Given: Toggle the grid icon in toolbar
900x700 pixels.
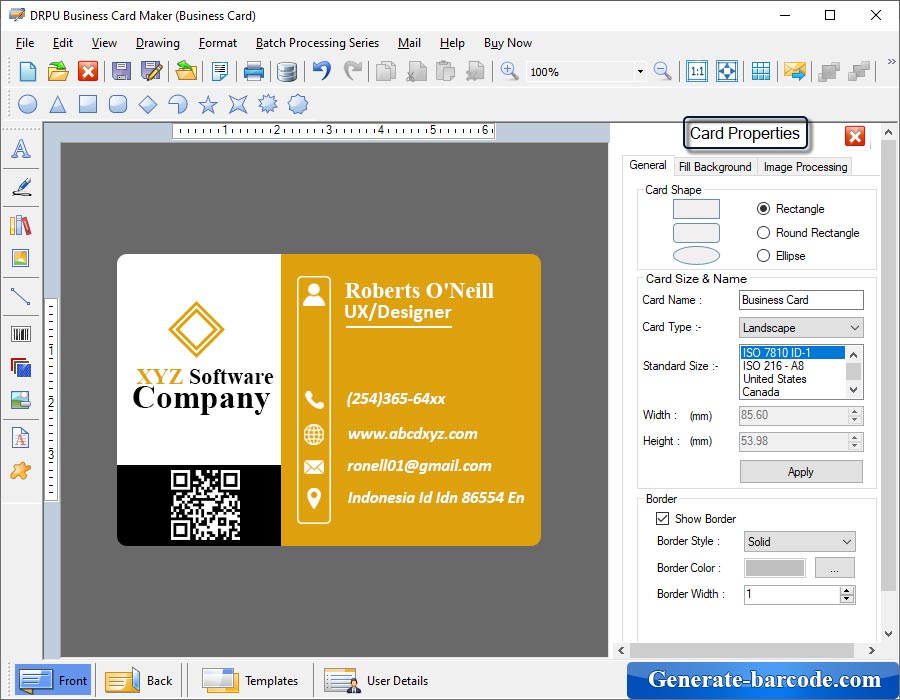Looking at the screenshot, I should tap(761, 72).
